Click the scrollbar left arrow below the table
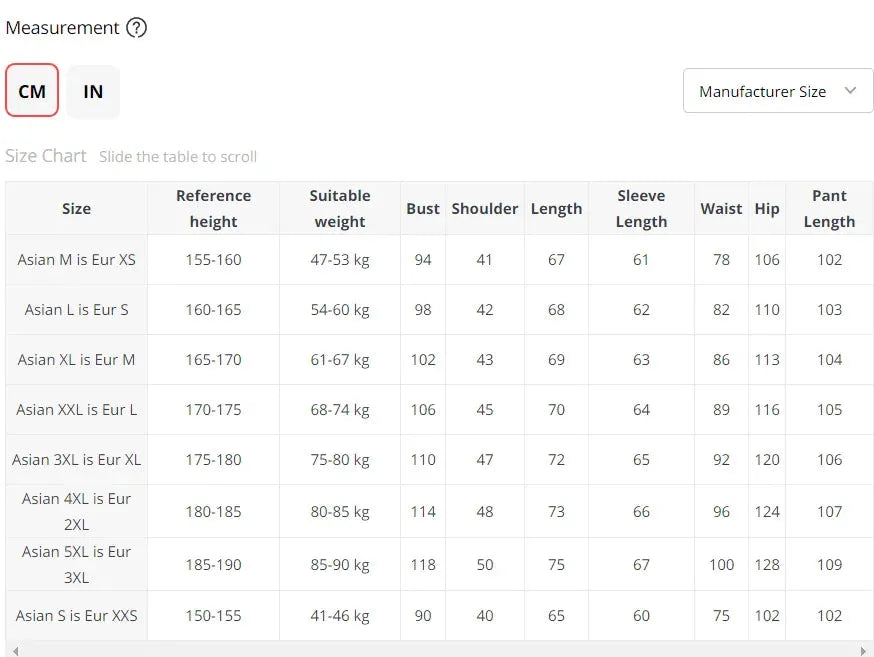Image resolution: width=874 pixels, height=657 pixels. (x=14, y=650)
